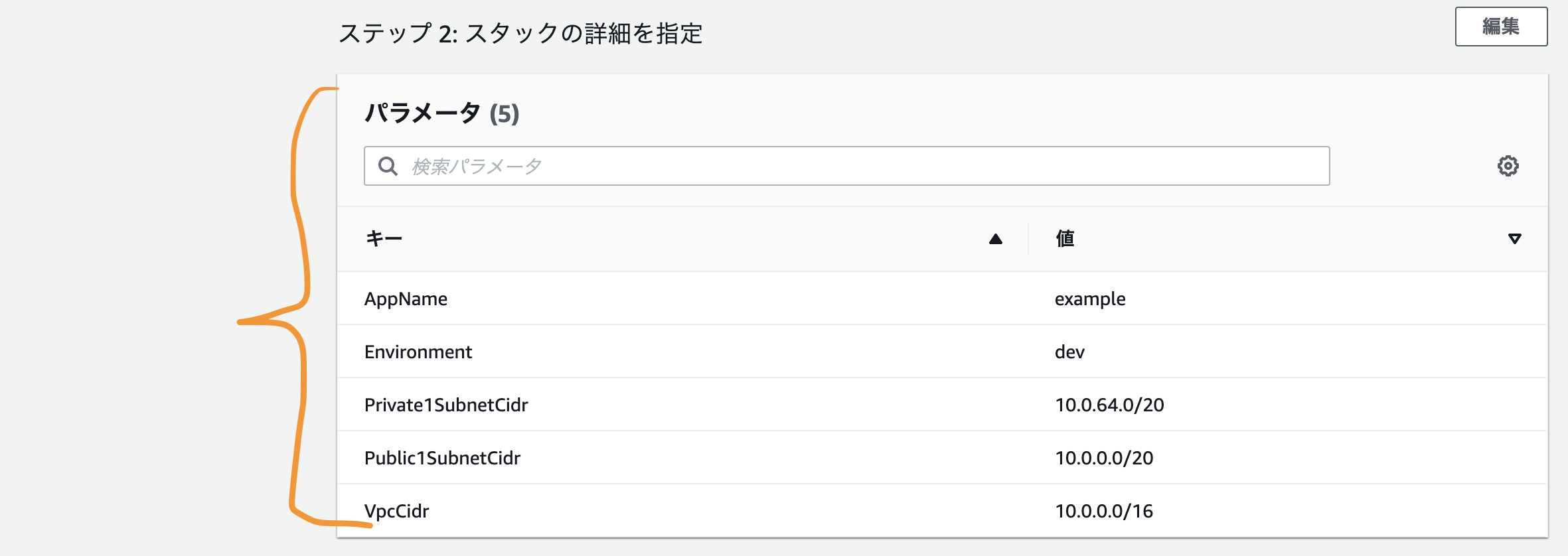The height and width of the screenshot is (556, 1568).
Task: Select the VpcCidr key
Action: (x=397, y=511)
